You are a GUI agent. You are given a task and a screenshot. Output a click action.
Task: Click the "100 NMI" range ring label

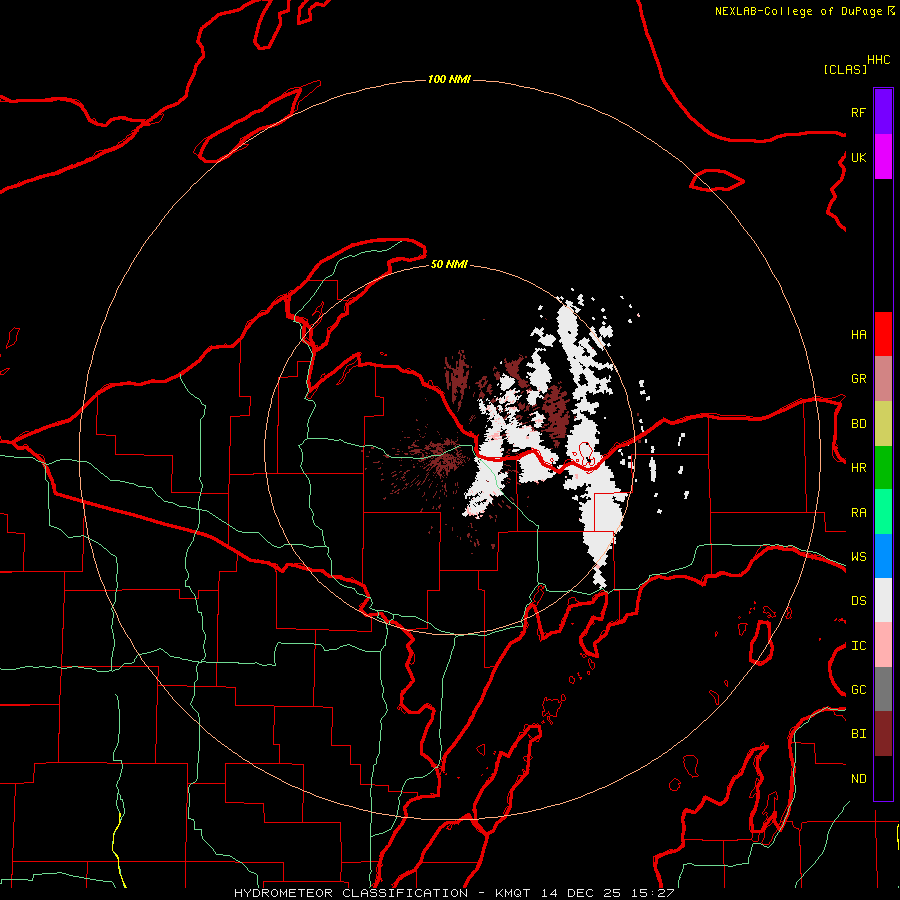[x=449, y=79]
